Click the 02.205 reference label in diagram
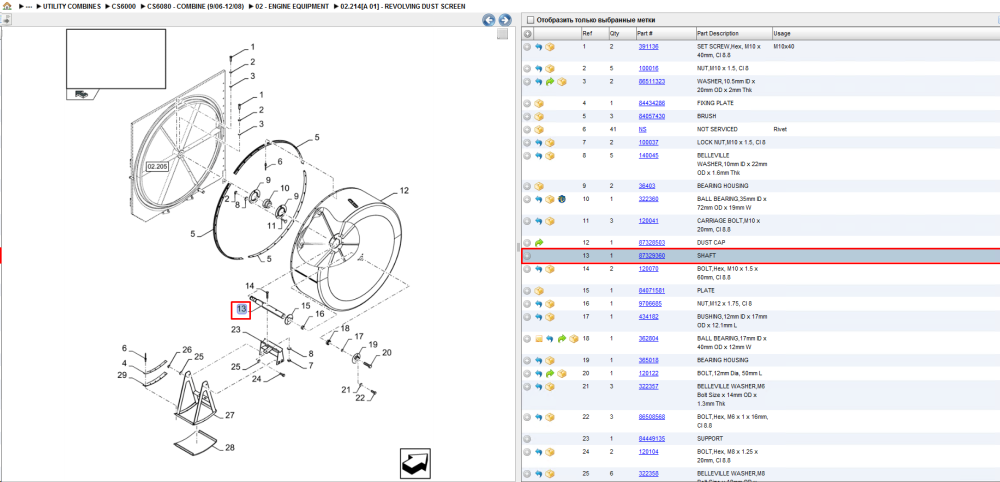Screen dimensions: 1000x482 click(x=158, y=167)
